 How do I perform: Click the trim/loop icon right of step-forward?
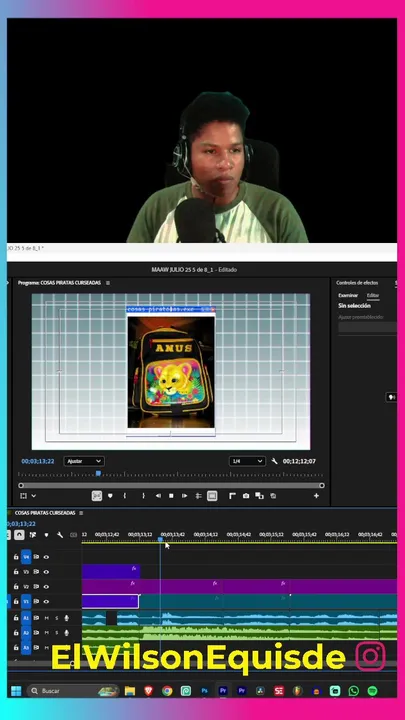[x=198, y=496]
